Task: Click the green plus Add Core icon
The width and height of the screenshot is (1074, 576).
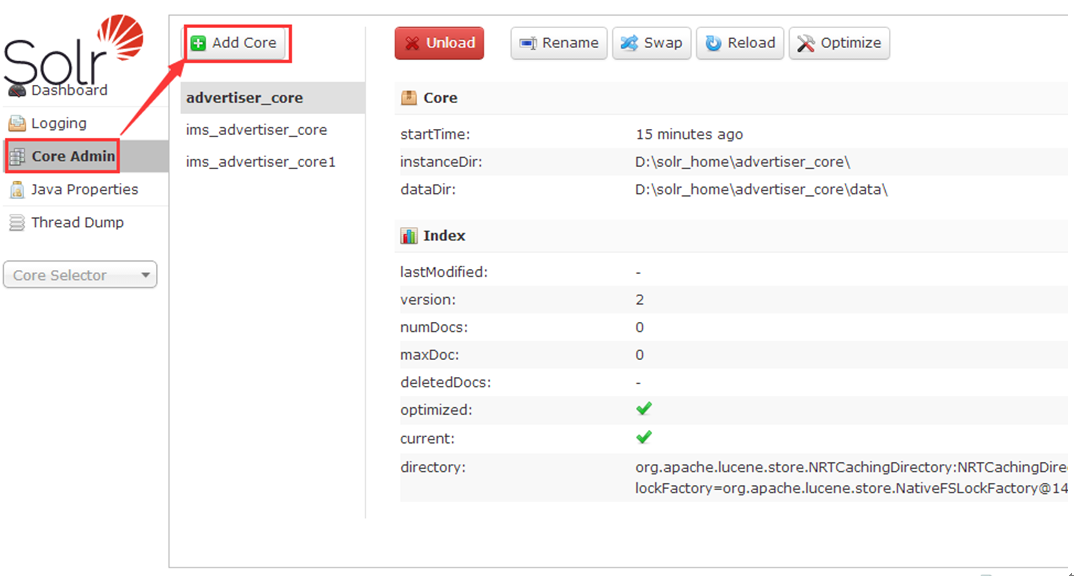Action: tap(198, 43)
